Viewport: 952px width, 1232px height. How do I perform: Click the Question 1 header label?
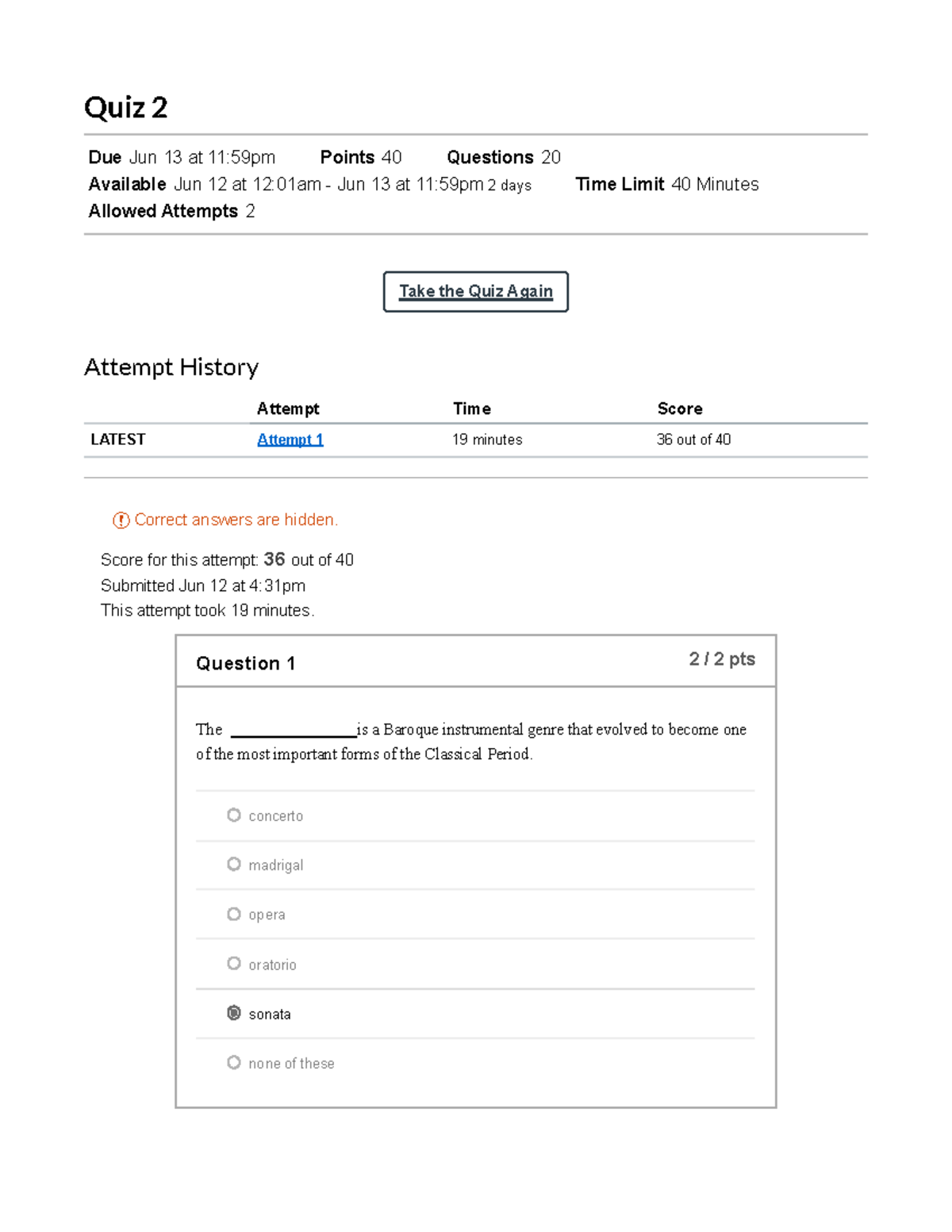(246, 663)
